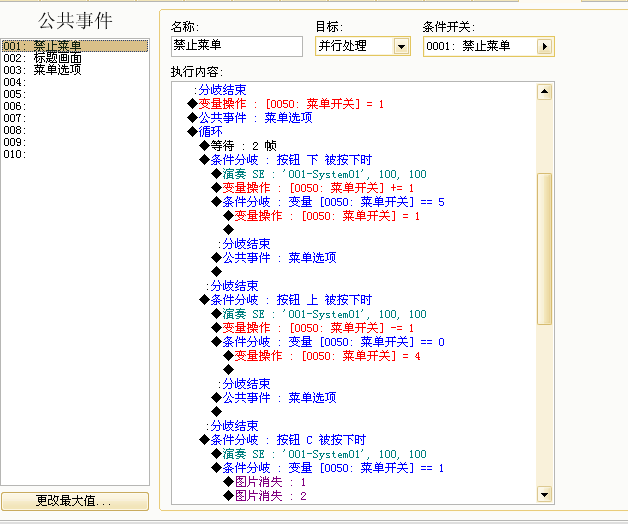The width and height of the screenshot is (628, 524).
Task: Select empty event slot 010
Action: click(x=75, y=154)
